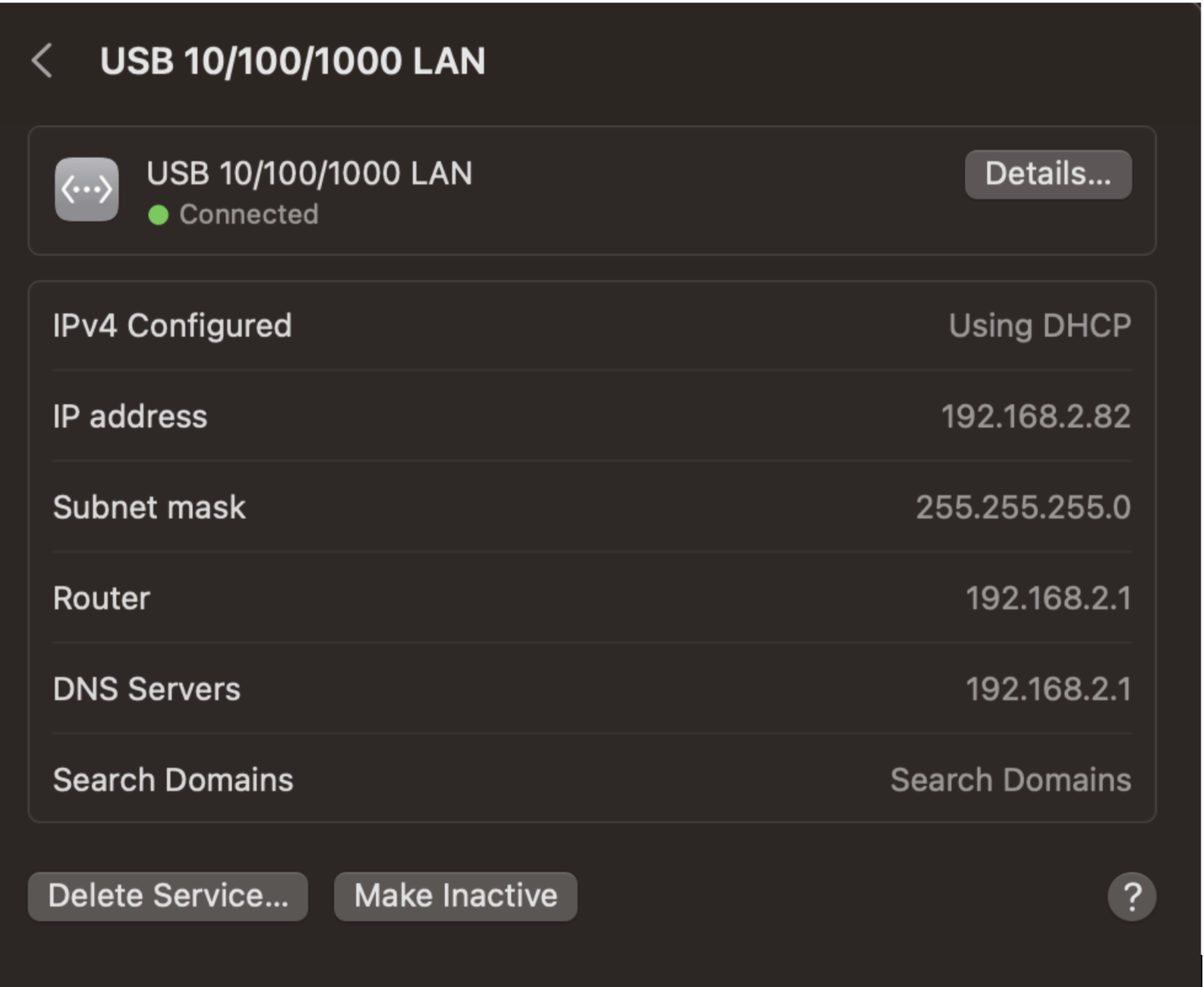Viewport: 1204px width, 987px height.
Task: Click the IPv4 Configured row label
Action: (x=172, y=325)
